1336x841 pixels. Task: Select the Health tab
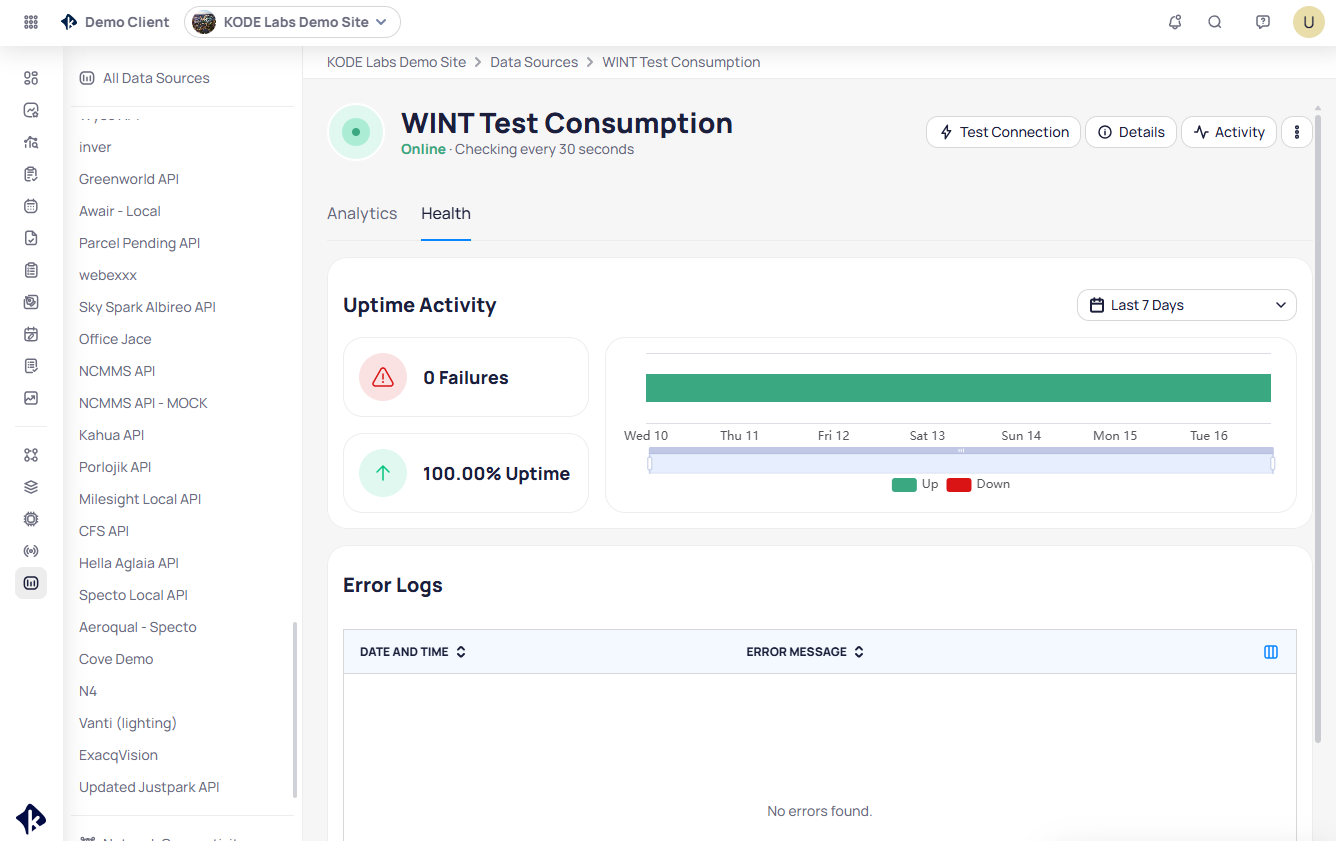446,213
